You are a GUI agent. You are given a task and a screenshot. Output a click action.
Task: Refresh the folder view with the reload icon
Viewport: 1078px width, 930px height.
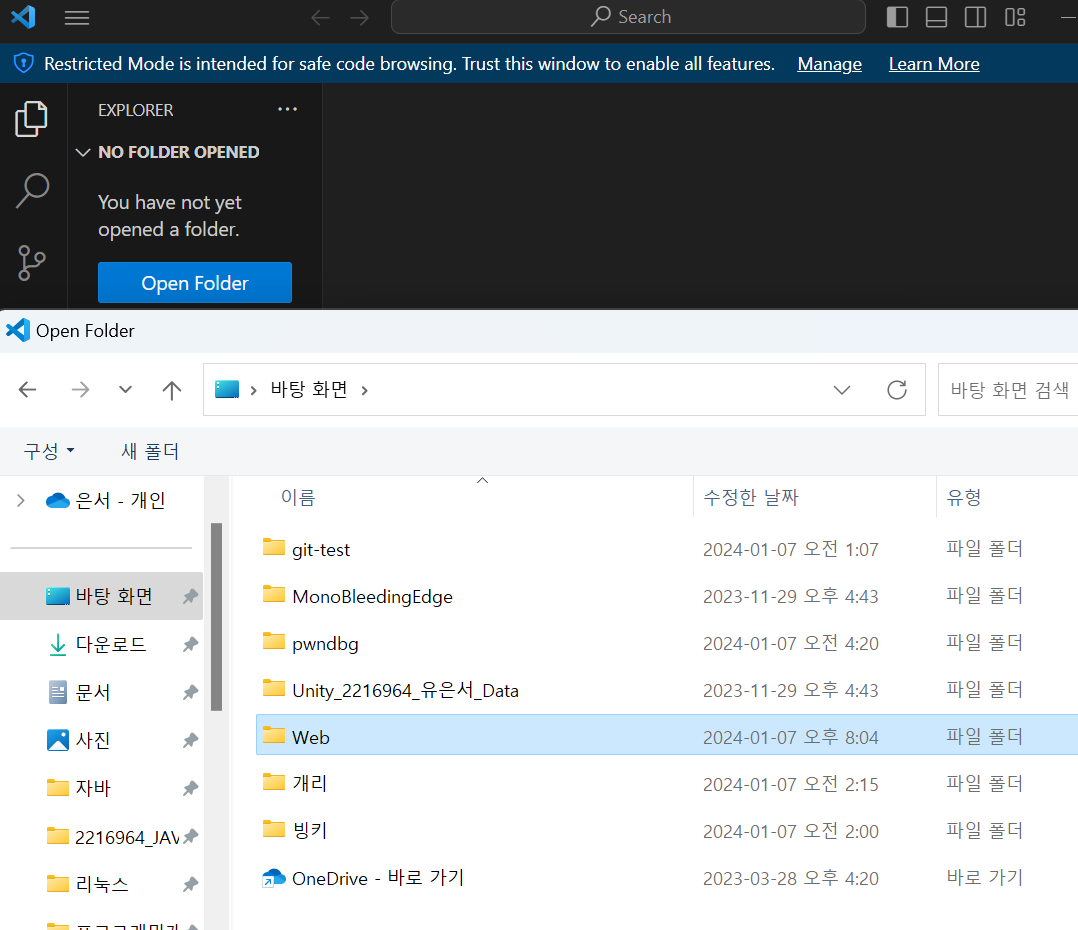[896, 390]
